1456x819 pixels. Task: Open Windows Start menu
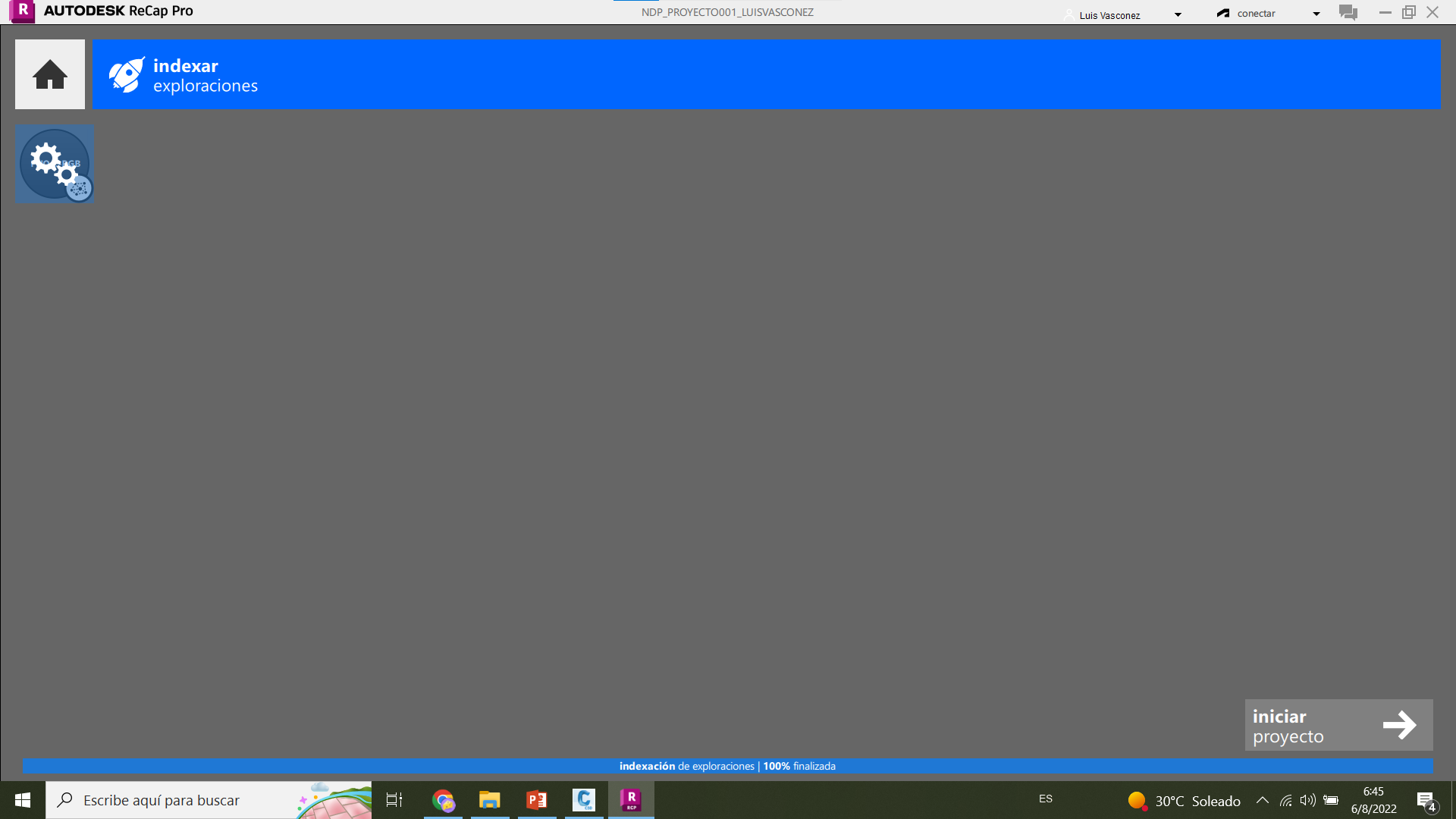click(x=23, y=800)
